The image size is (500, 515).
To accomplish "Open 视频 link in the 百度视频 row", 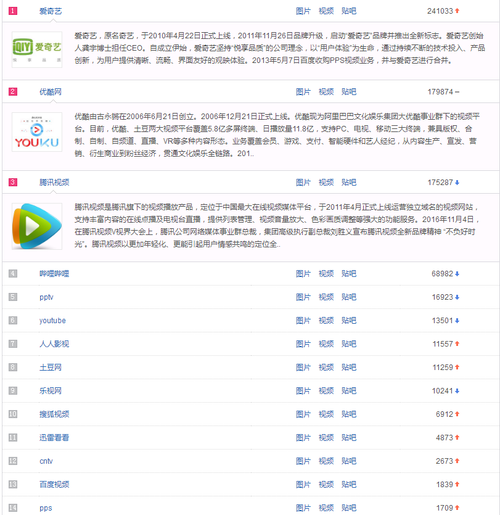I will pyautogui.click(x=326, y=484).
